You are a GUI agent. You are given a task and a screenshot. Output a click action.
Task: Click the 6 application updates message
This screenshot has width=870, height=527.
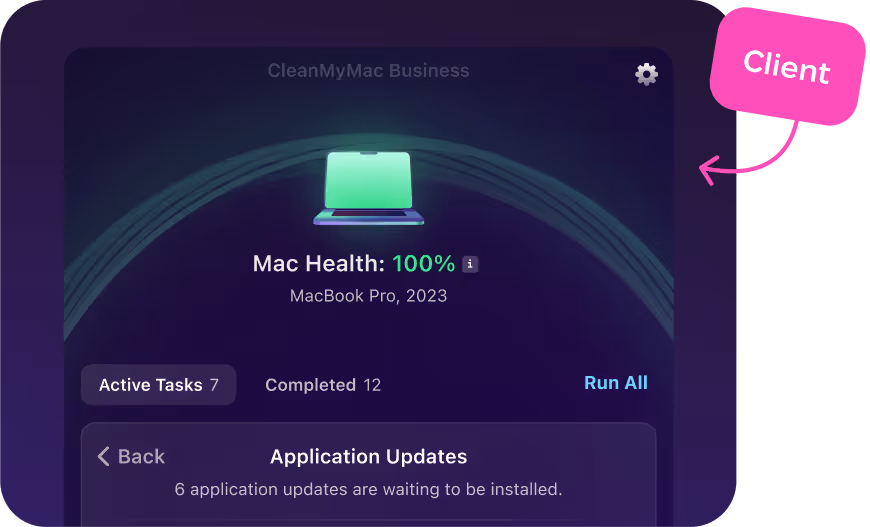368,489
